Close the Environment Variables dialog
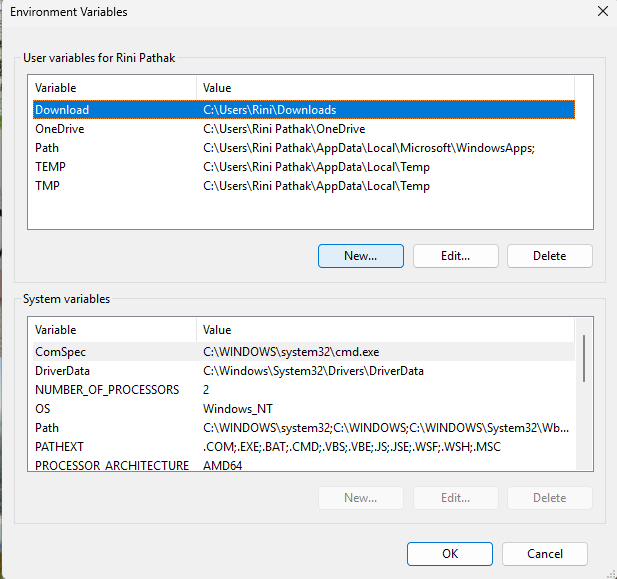Image resolution: width=617 pixels, height=579 pixels. [601, 12]
